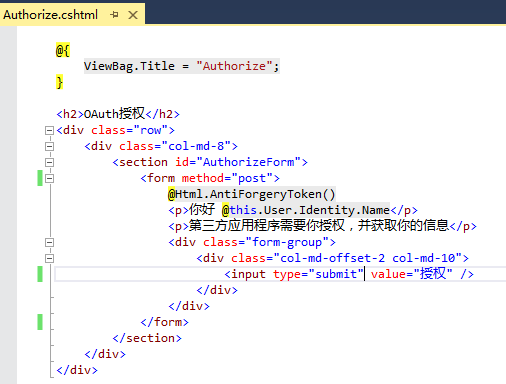
Task: Click the id="AuthorizeForm" attribute
Action: [238, 162]
